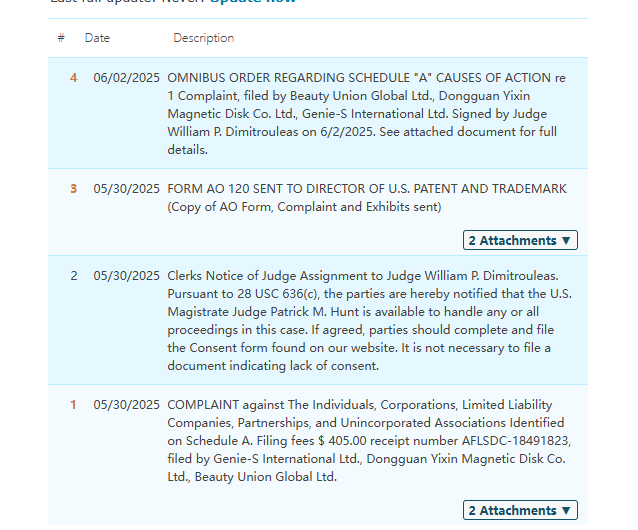Click the # column header
This screenshot has width=638, height=530.
click(x=61, y=38)
